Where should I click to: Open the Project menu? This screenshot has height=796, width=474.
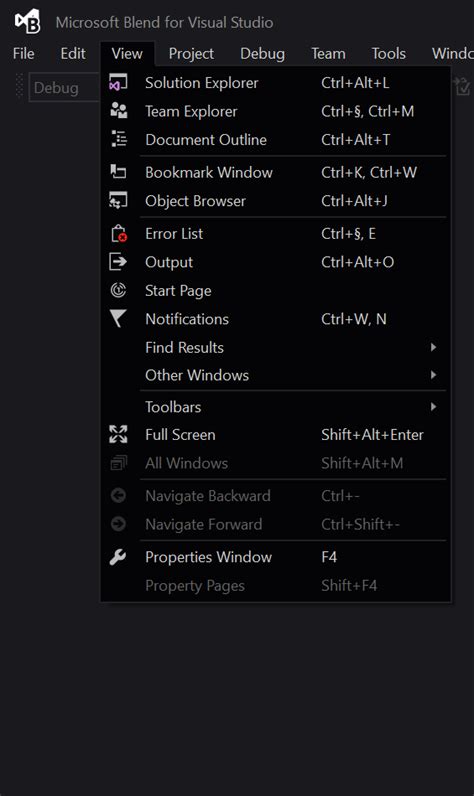click(x=191, y=53)
